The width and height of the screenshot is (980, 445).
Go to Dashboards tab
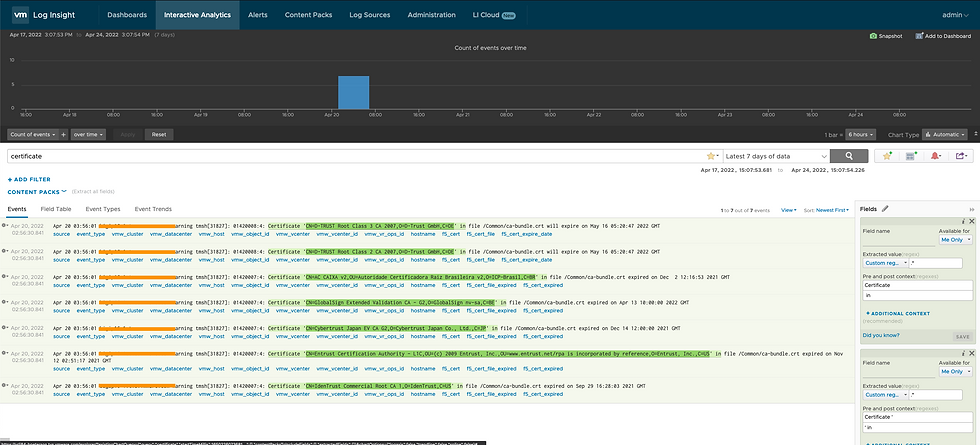127,15
